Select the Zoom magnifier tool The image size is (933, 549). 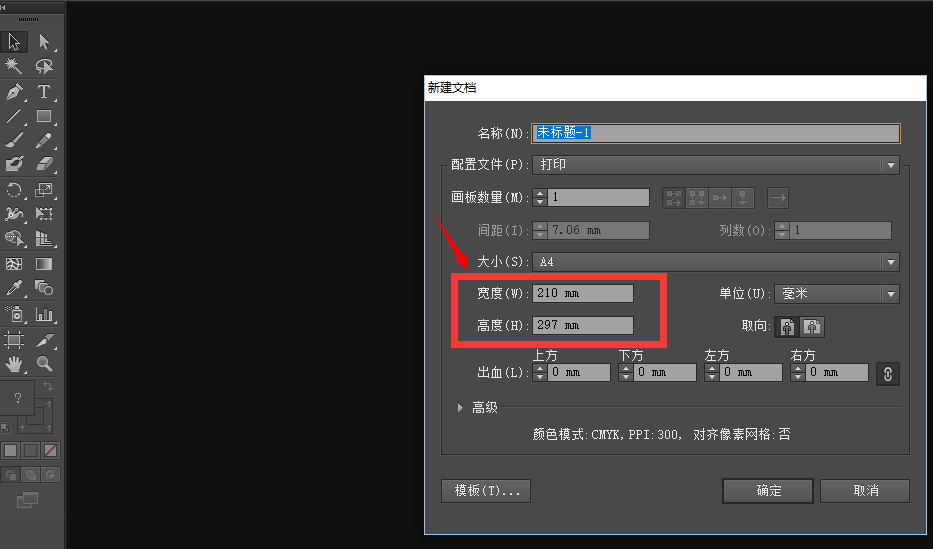44,363
